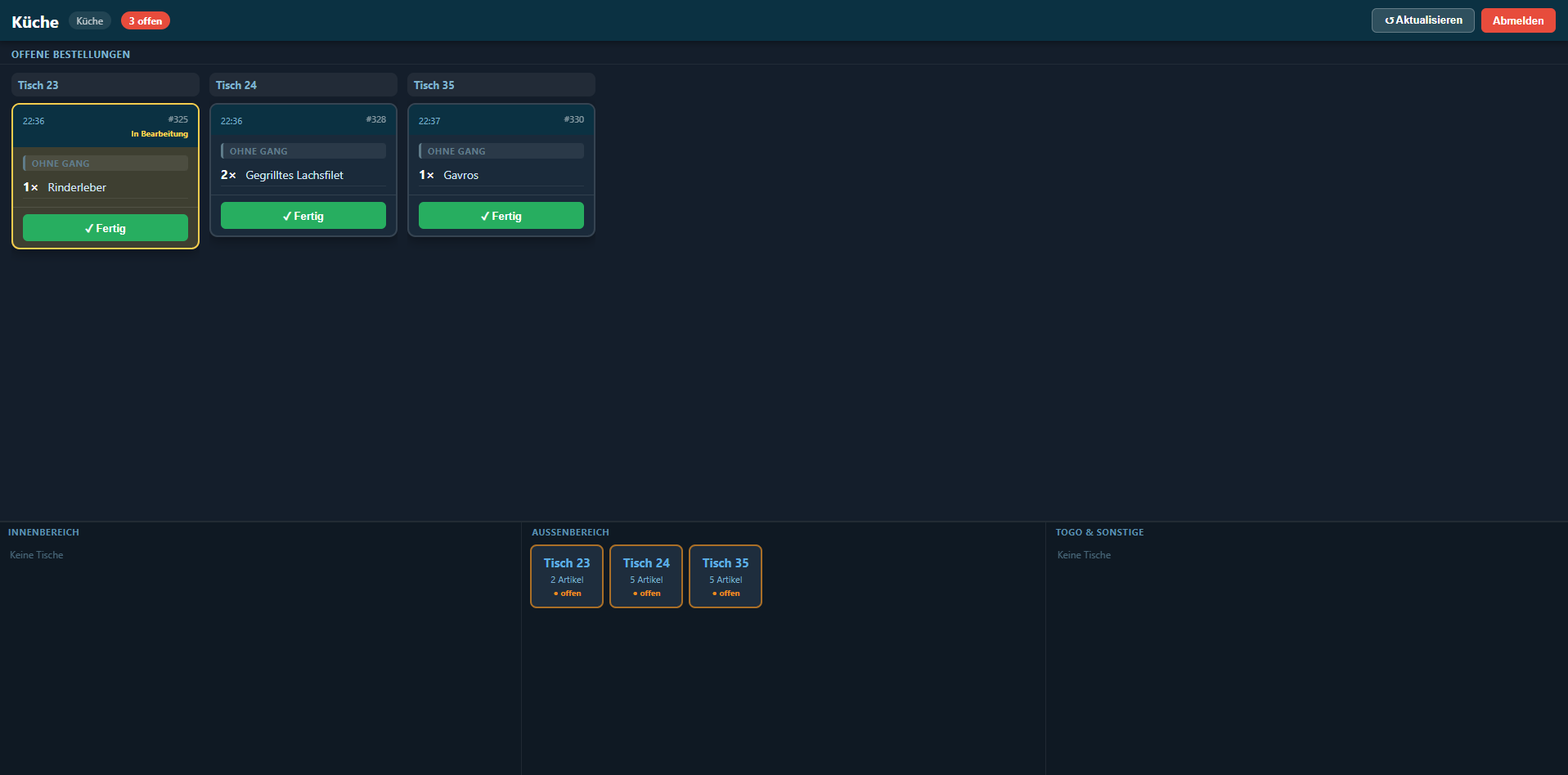Image resolution: width=1568 pixels, height=775 pixels.
Task: Open Tisch 35 tile in Aussenbereich
Action: click(x=726, y=576)
